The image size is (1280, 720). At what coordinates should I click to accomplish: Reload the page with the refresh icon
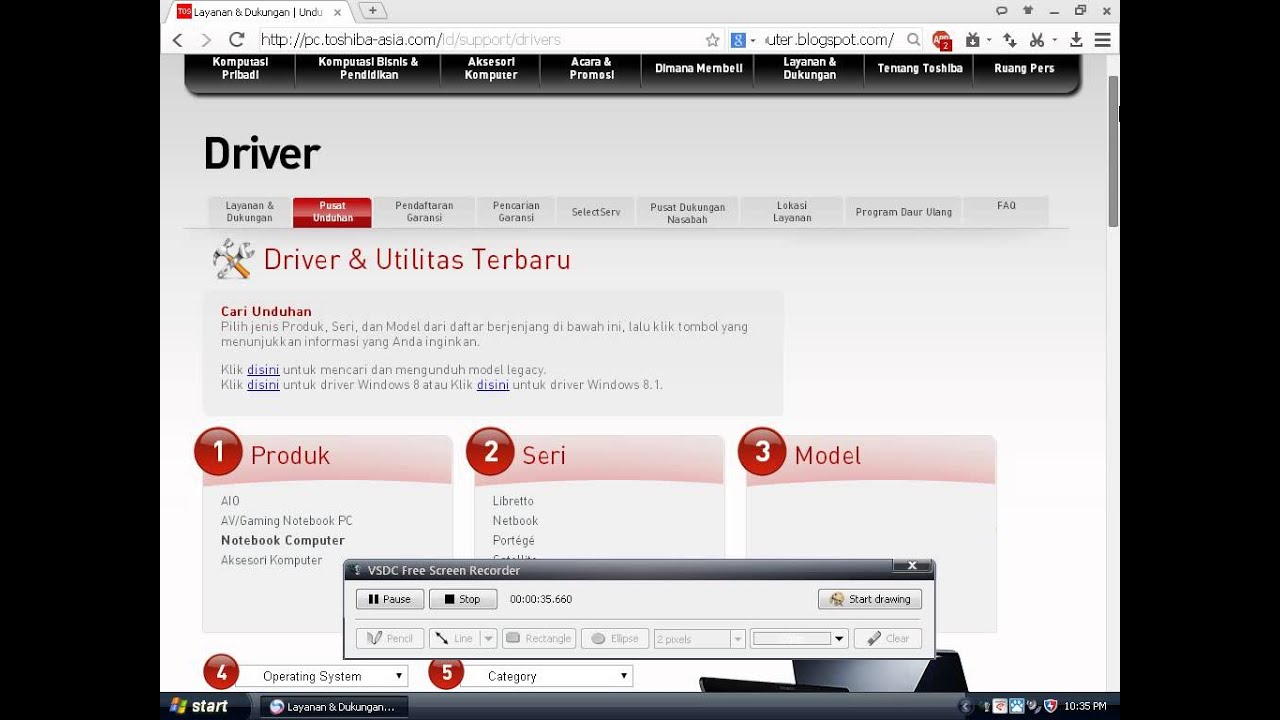point(237,40)
